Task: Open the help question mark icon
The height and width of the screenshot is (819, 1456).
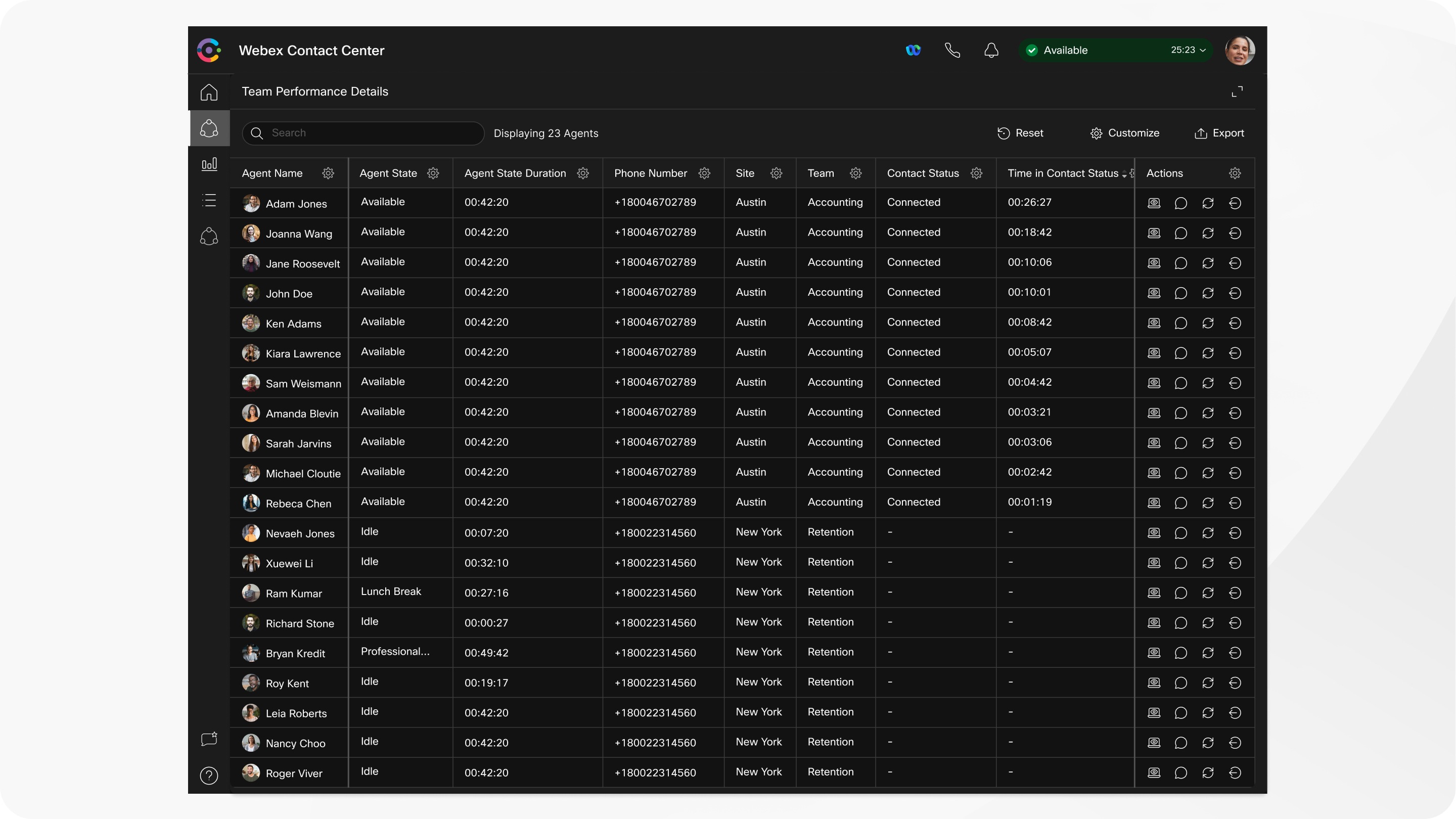Action: (x=209, y=776)
